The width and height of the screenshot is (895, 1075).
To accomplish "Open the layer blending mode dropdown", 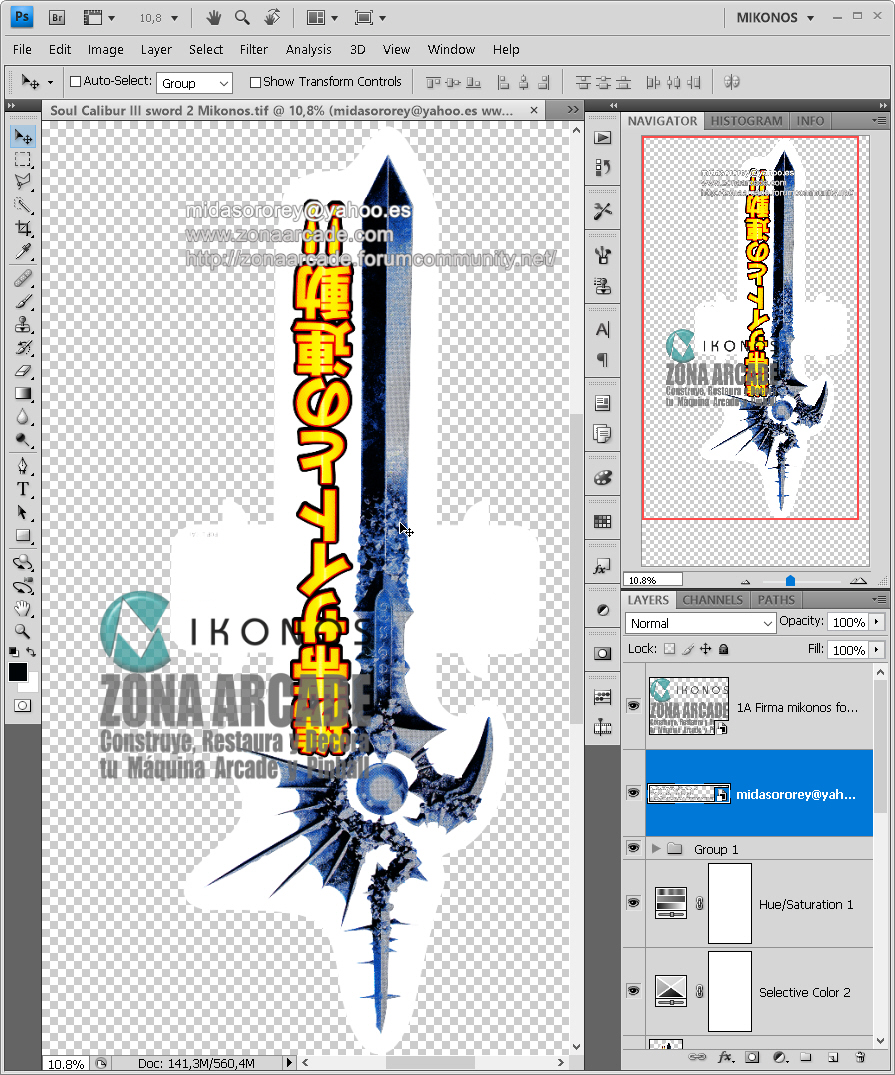I will pos(699,622).
